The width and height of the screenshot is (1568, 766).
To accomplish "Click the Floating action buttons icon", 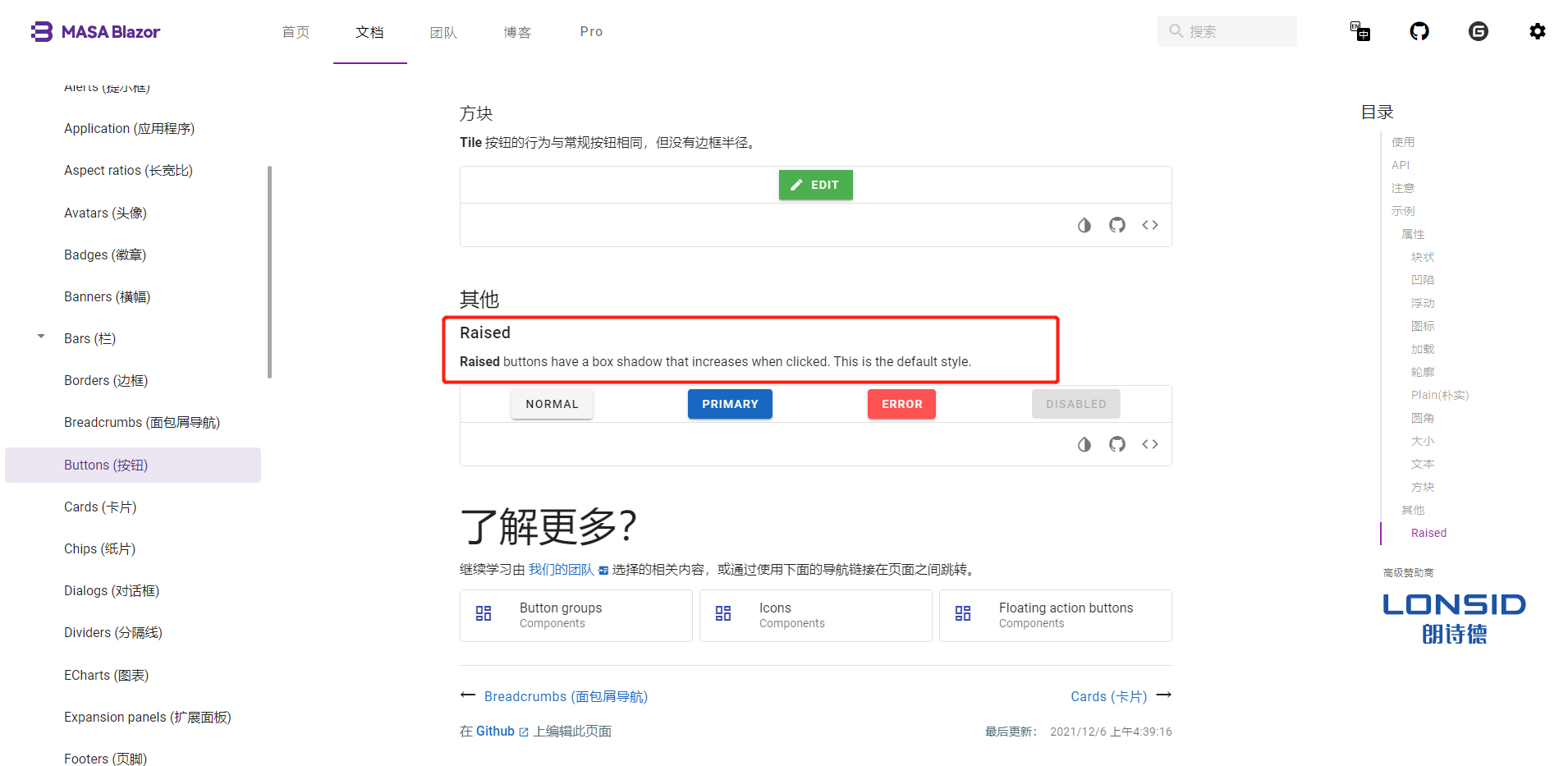I will 963,613.
